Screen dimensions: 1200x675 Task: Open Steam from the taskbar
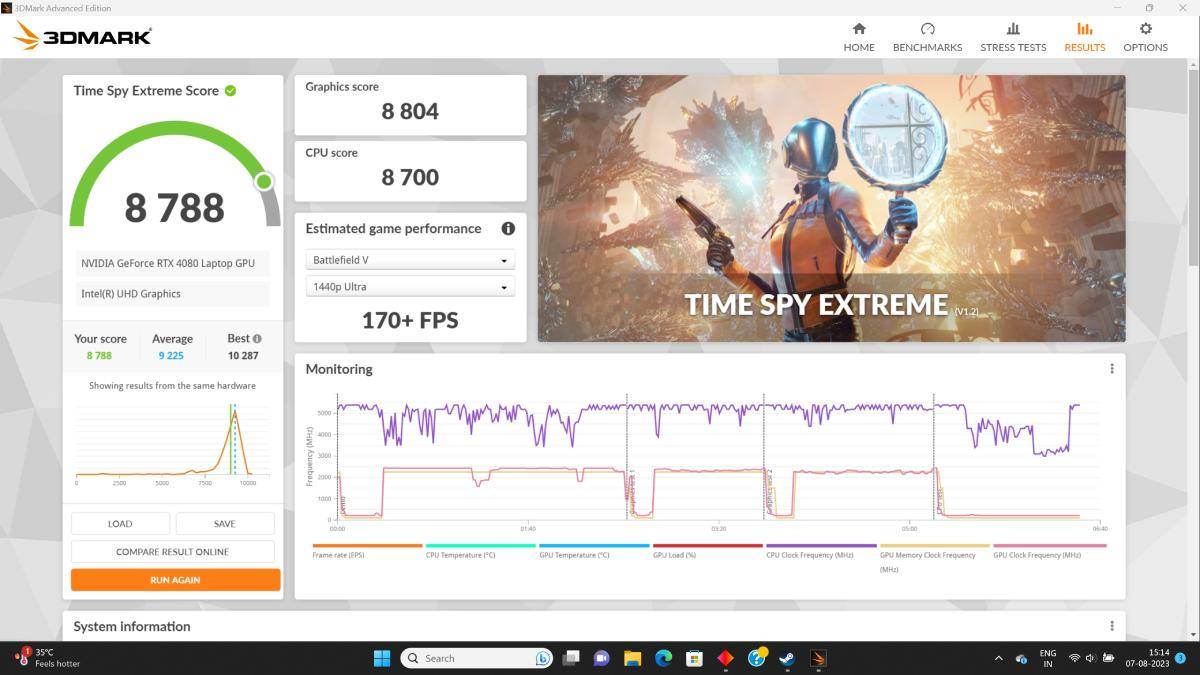[788, 658]
